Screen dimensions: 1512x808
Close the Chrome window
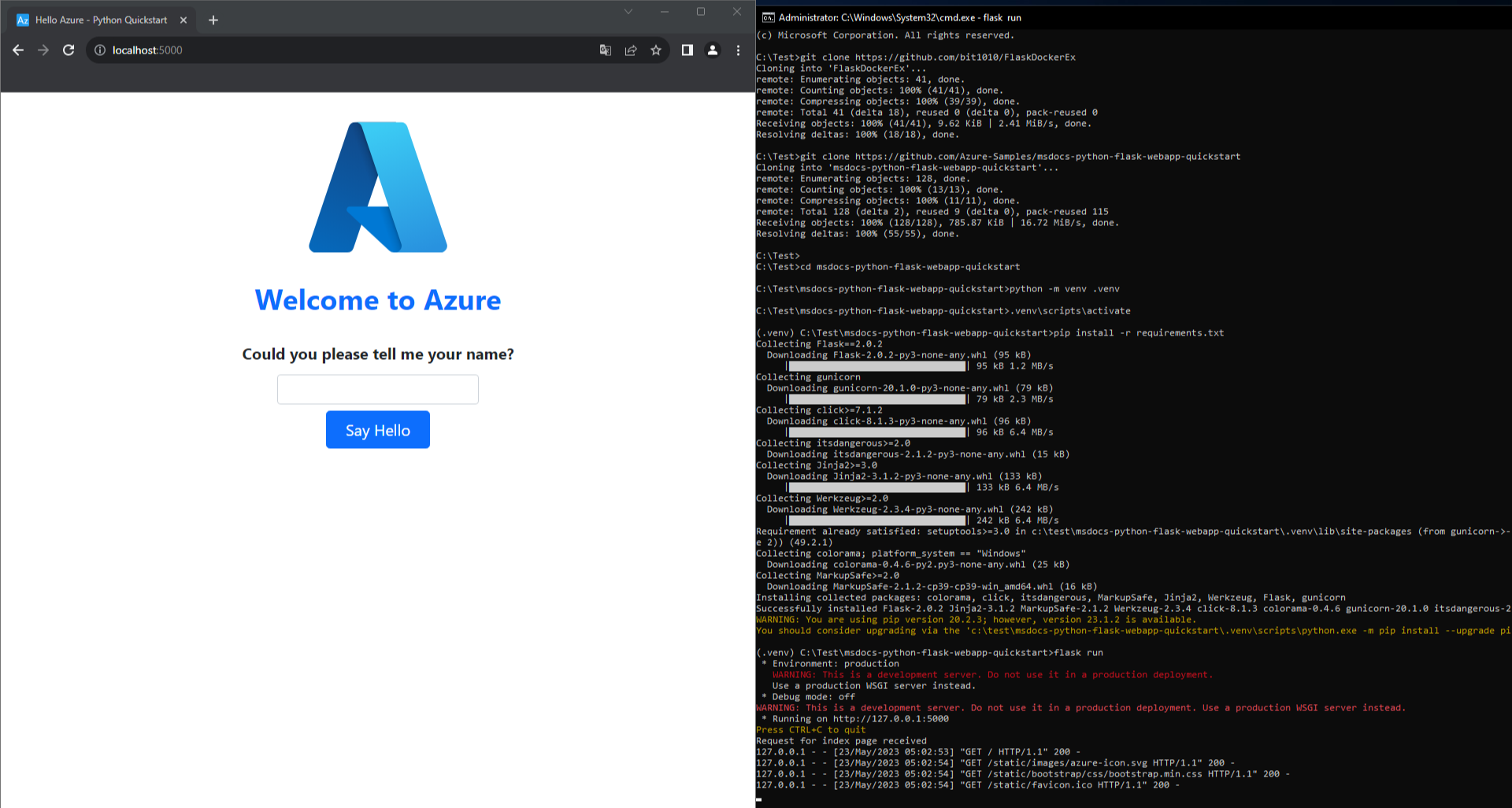(737, 11)
